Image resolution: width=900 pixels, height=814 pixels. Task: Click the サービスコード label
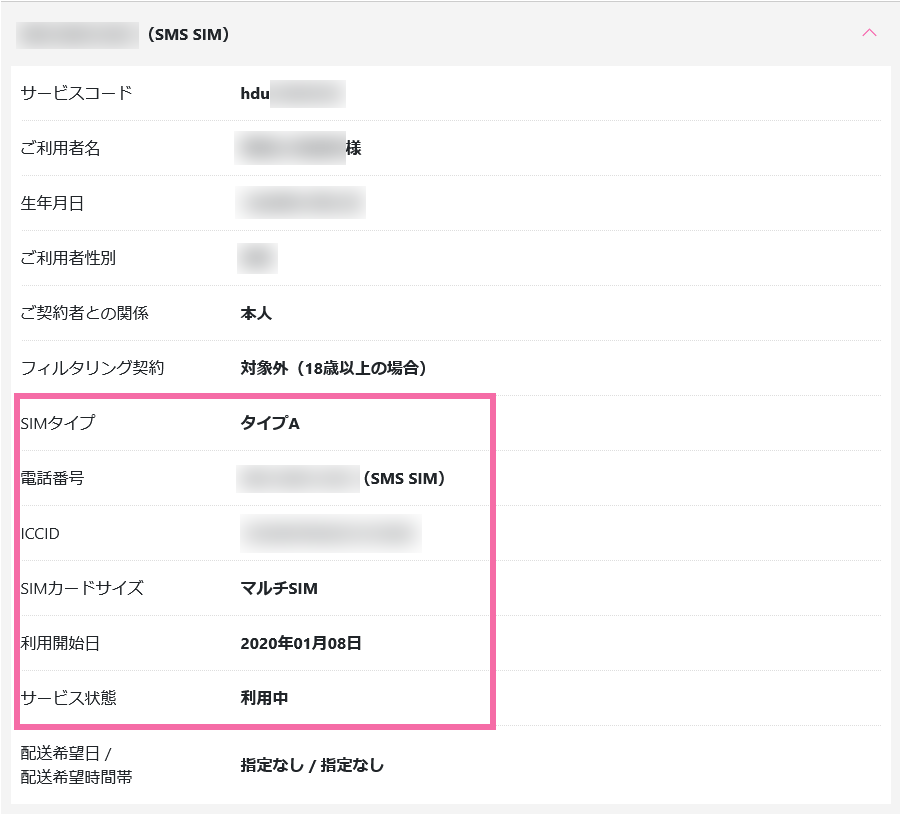tap(76, 94)
